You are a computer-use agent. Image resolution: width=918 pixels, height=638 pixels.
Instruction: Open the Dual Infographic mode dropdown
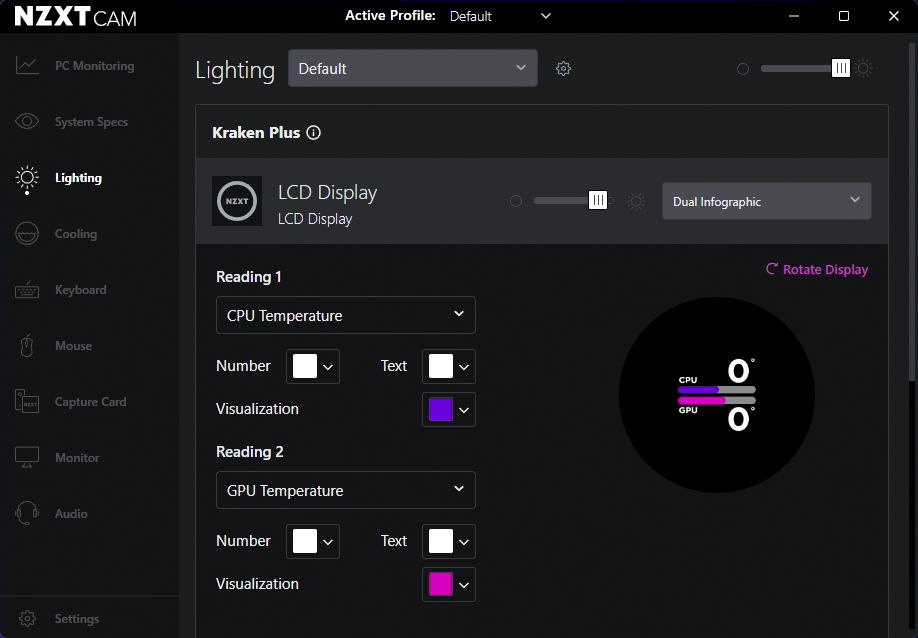click(766, 200)
